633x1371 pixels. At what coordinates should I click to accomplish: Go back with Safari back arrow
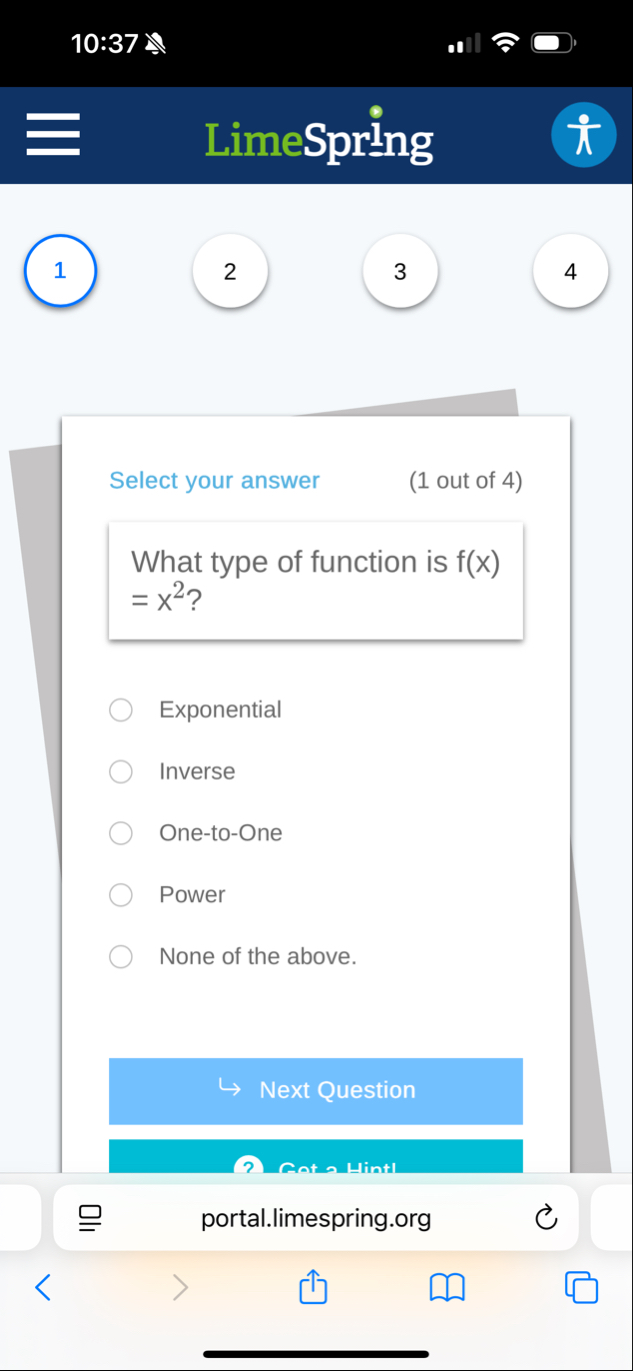point(43,1287)
